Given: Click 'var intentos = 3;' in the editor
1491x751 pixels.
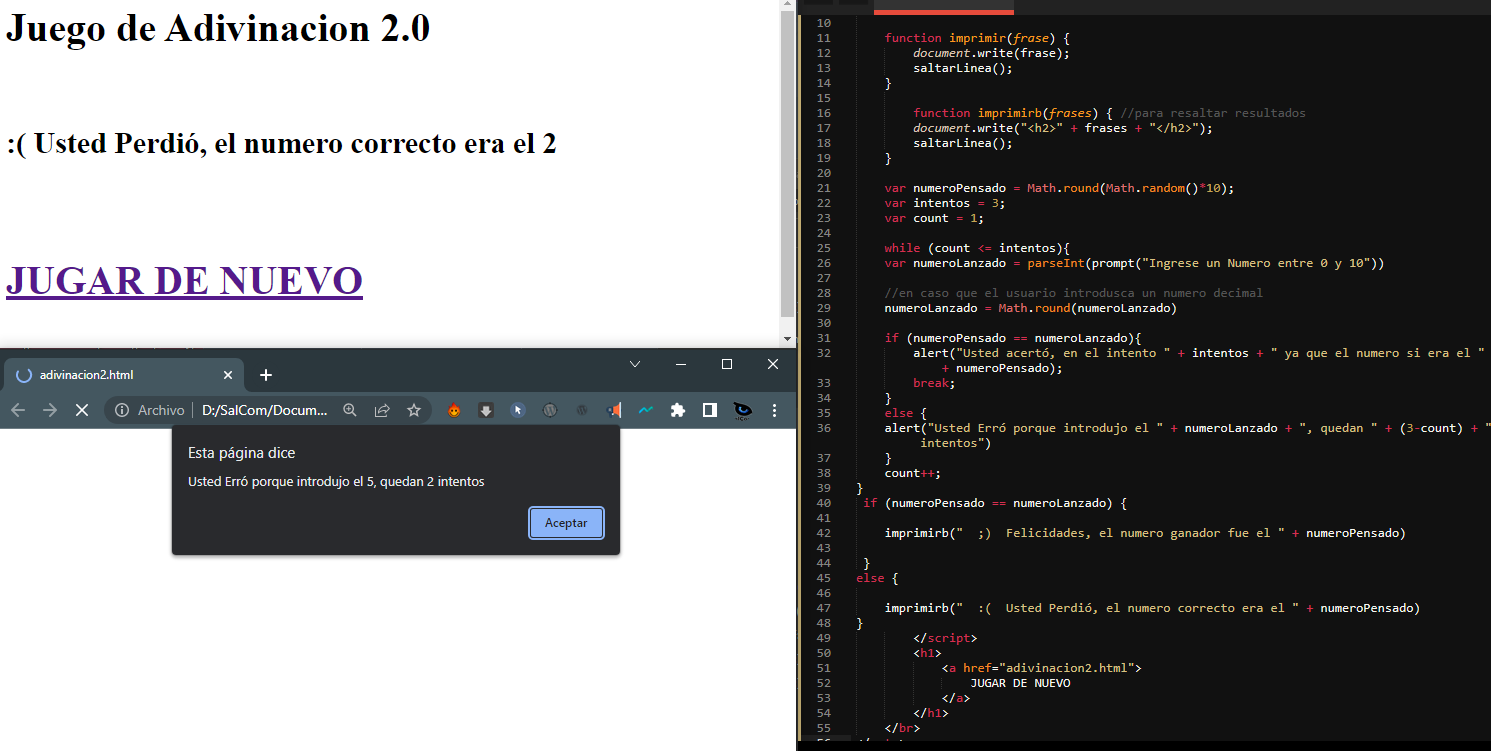Looking at the screenshot, I should coord(945,203).
